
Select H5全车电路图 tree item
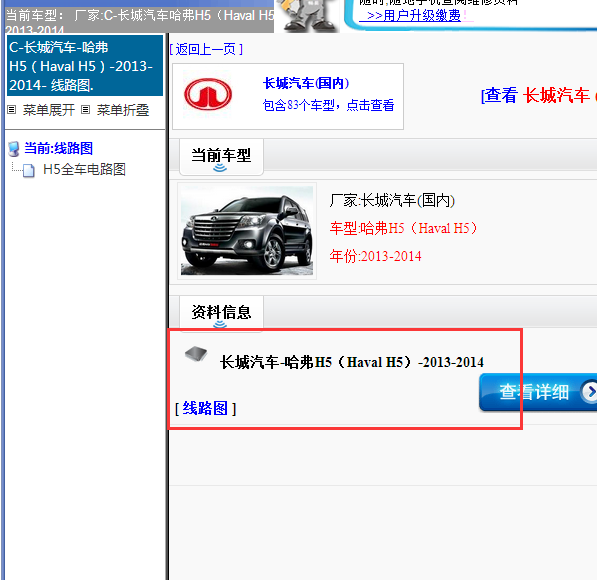84,169
